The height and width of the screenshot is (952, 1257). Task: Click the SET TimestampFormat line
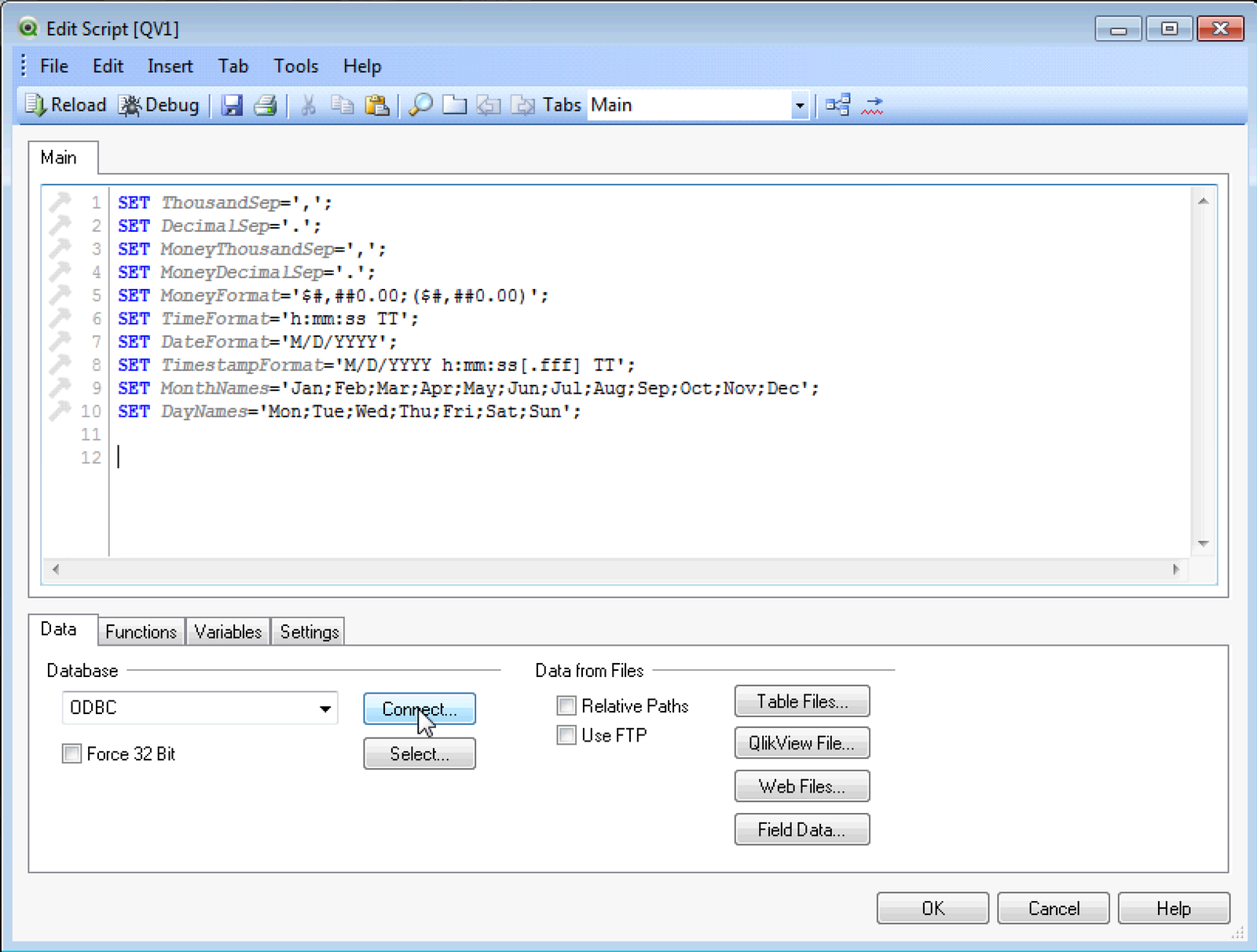[x=376, y=364]
